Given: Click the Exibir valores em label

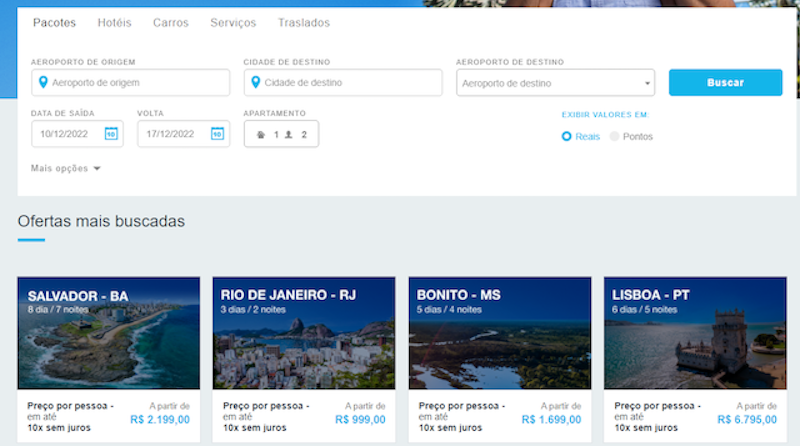Looking at the screenshot, I should [605, 115].
